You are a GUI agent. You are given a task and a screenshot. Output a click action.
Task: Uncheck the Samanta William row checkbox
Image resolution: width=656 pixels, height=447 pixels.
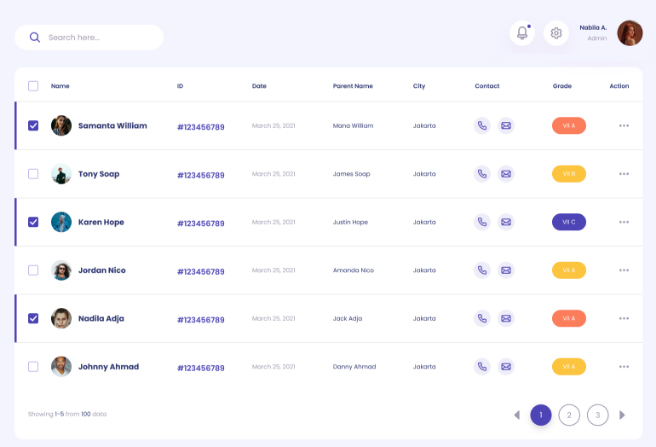(x=33, y=126)
